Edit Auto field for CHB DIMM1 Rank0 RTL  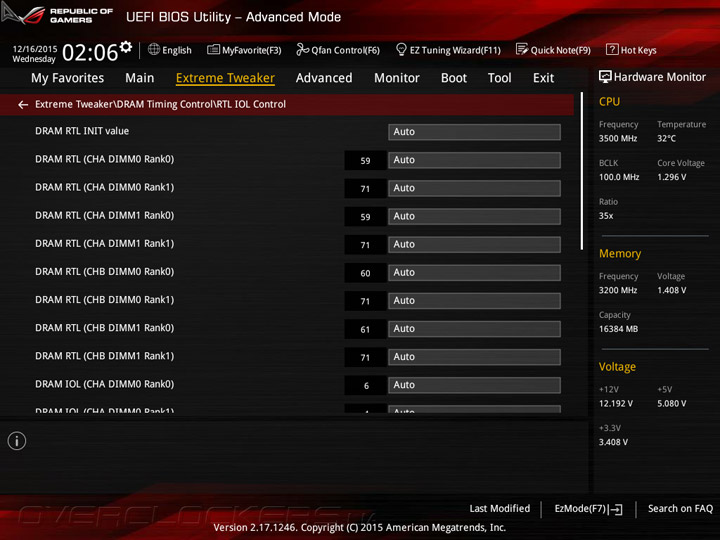coord(474,329)
